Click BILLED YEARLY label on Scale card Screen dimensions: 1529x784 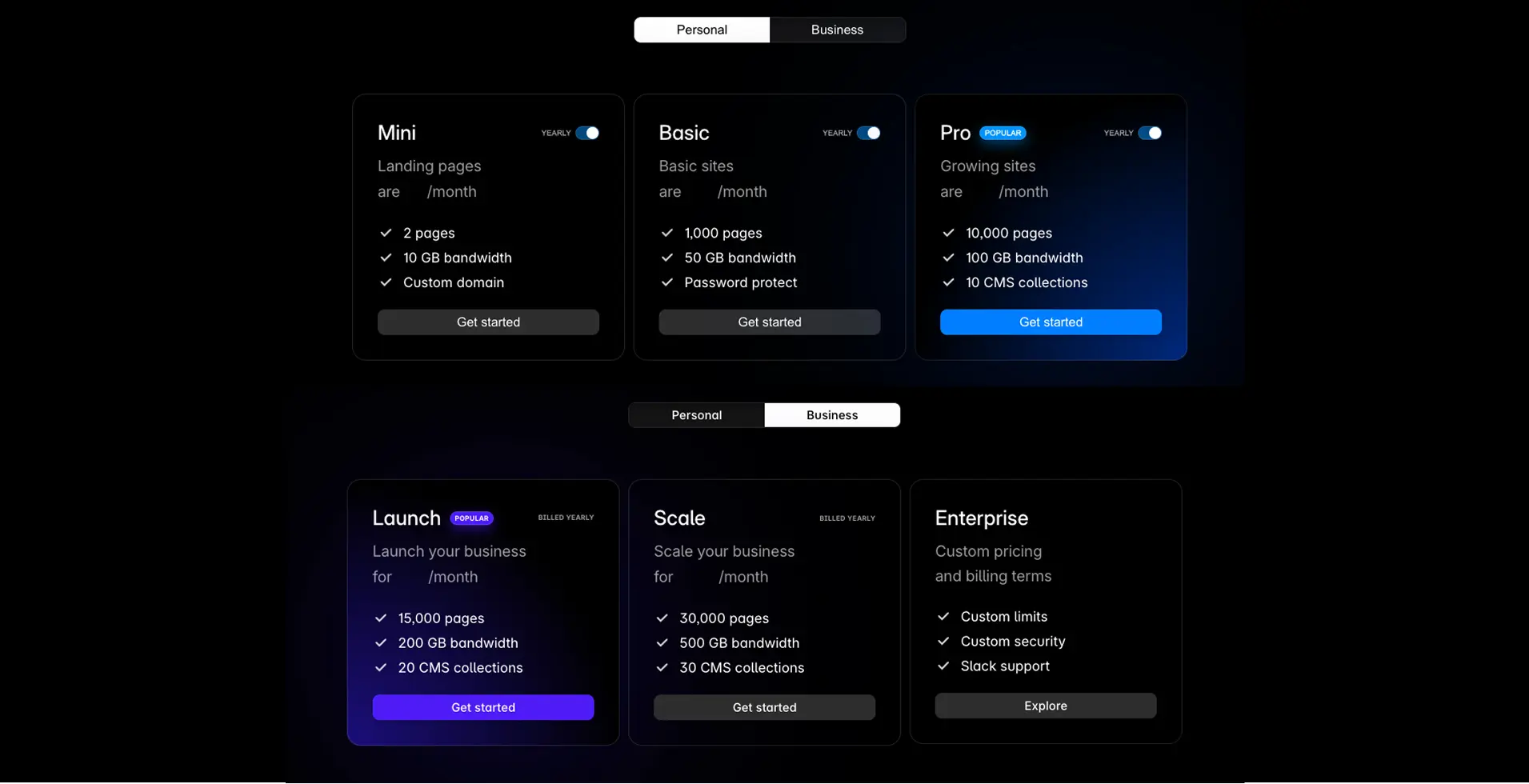coord(847,518)
